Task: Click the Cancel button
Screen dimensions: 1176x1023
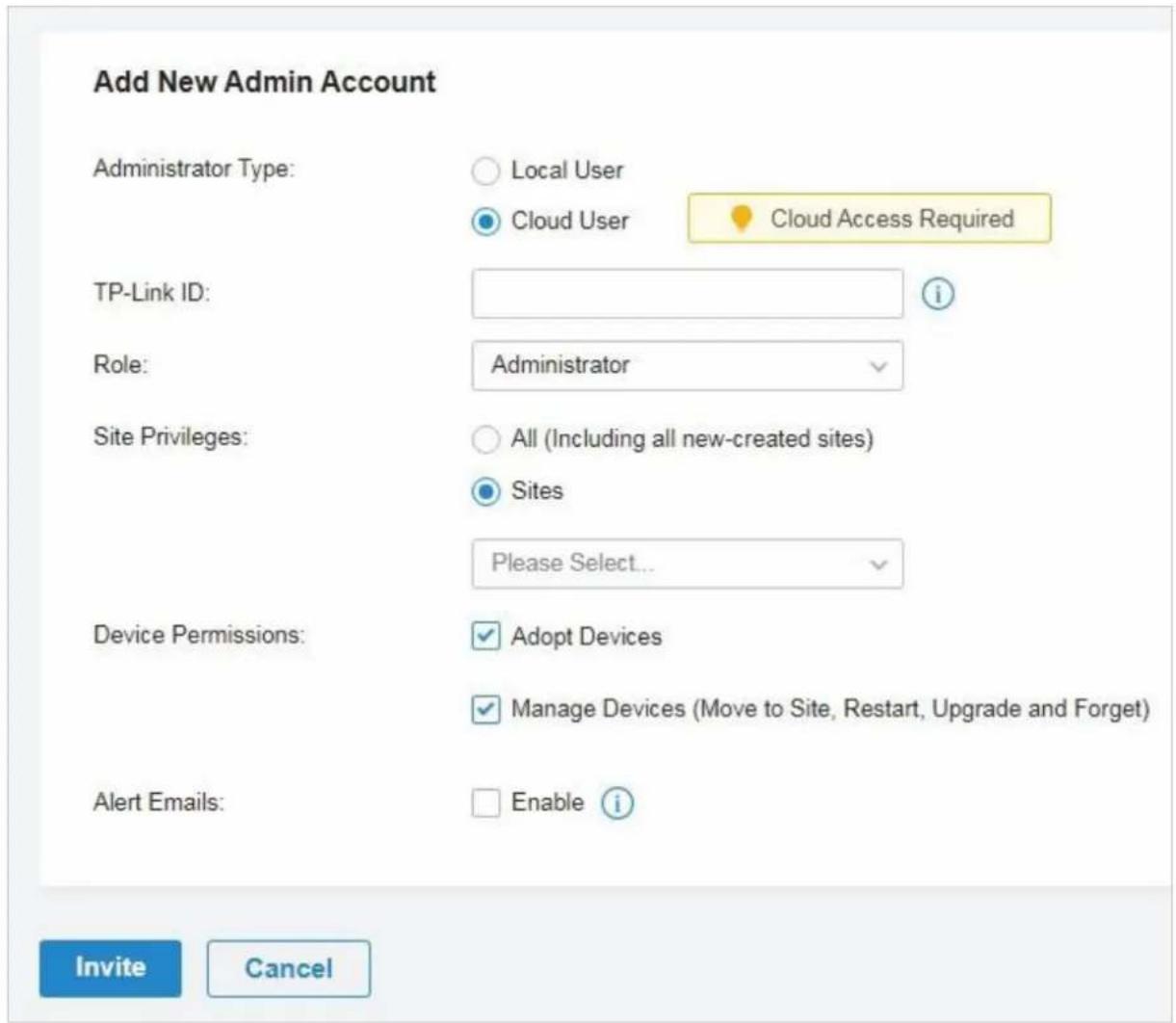Action: [288, 968]
